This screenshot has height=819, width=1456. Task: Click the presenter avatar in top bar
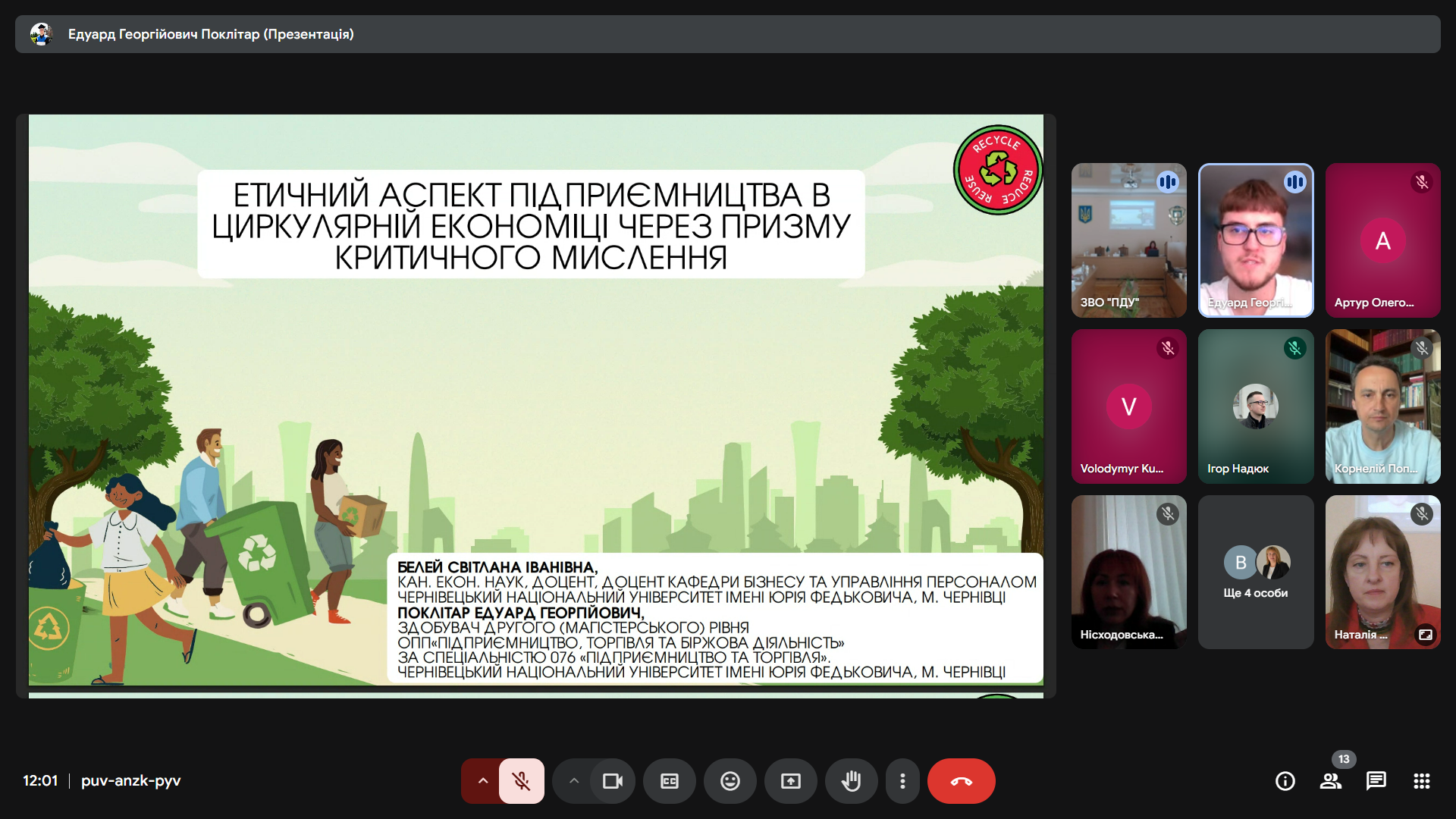pyautogui.click(x=41, y=34)
